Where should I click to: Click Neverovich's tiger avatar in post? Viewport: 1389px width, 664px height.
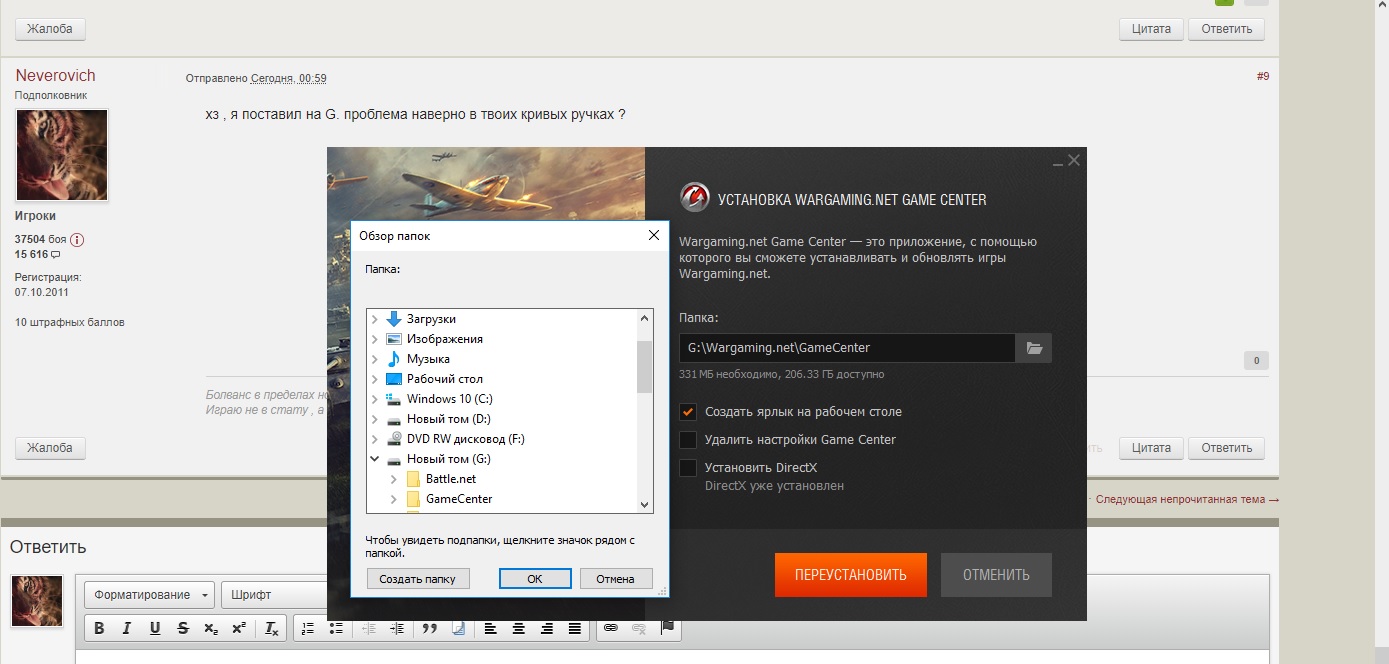(x=61, y=155)
